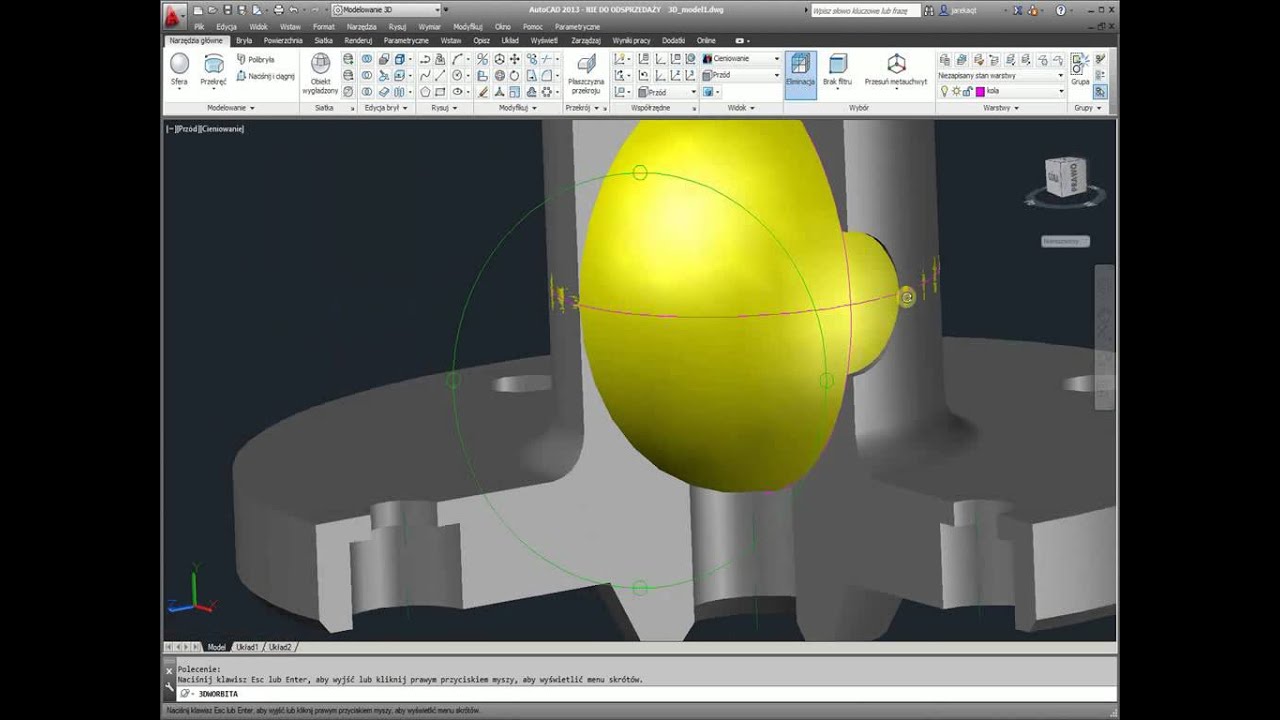Viewport: 1280px width, 720px height.
Task: Open the Rysuj menu in the menu bar
Action: pyautogui.click(x=397, y=27)
